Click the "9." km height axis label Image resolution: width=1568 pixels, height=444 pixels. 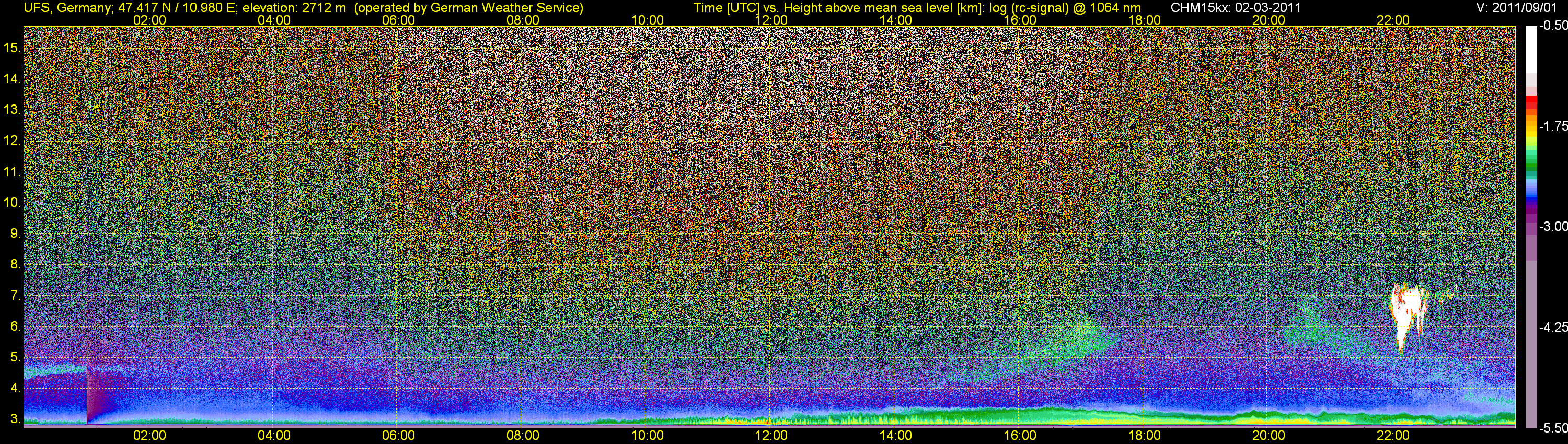coord(16,233)
